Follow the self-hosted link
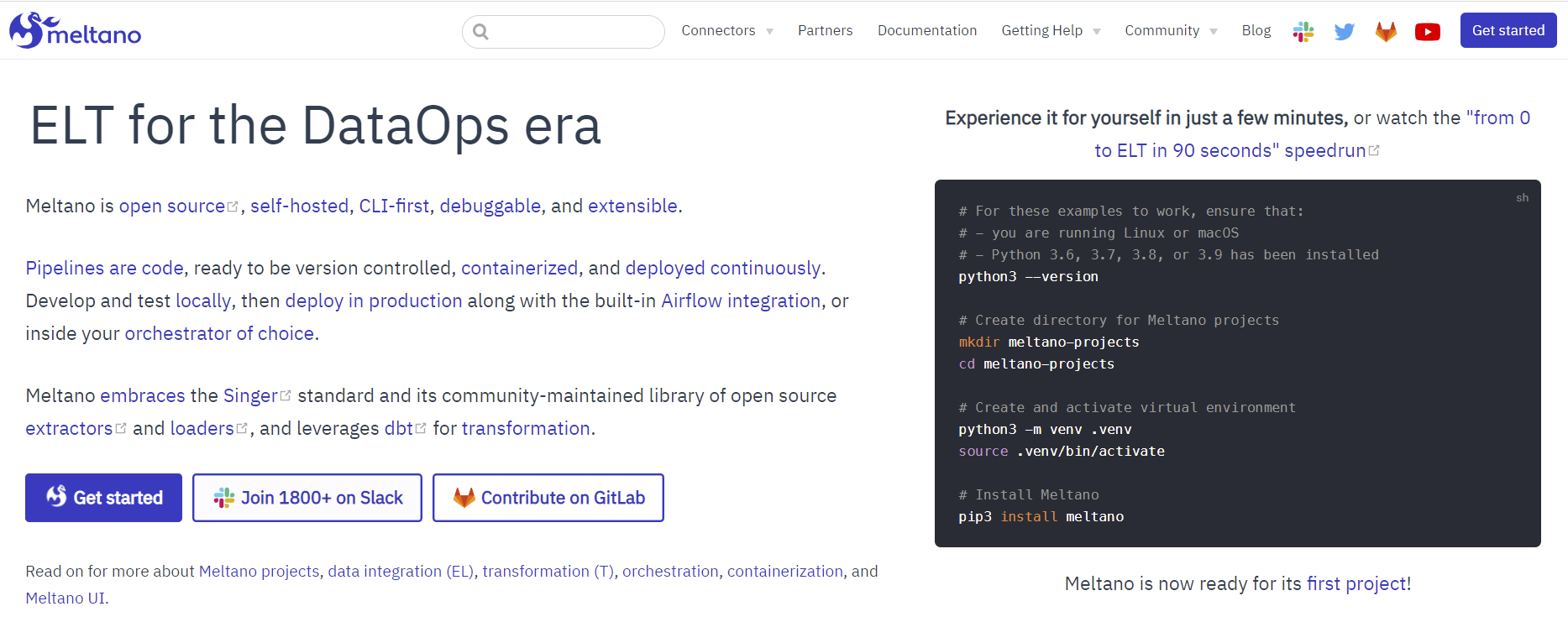The image size is (1568, 622). tap(299, 206)
